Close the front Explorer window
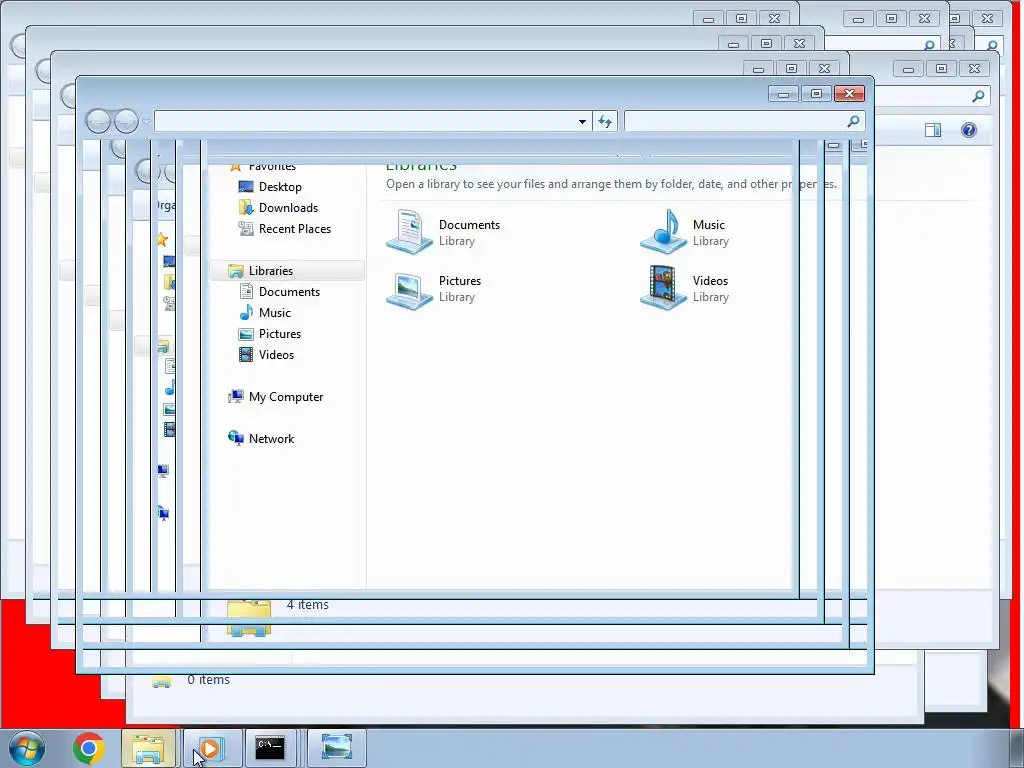Screen dimensions: 1024x768 coord(850,94)
